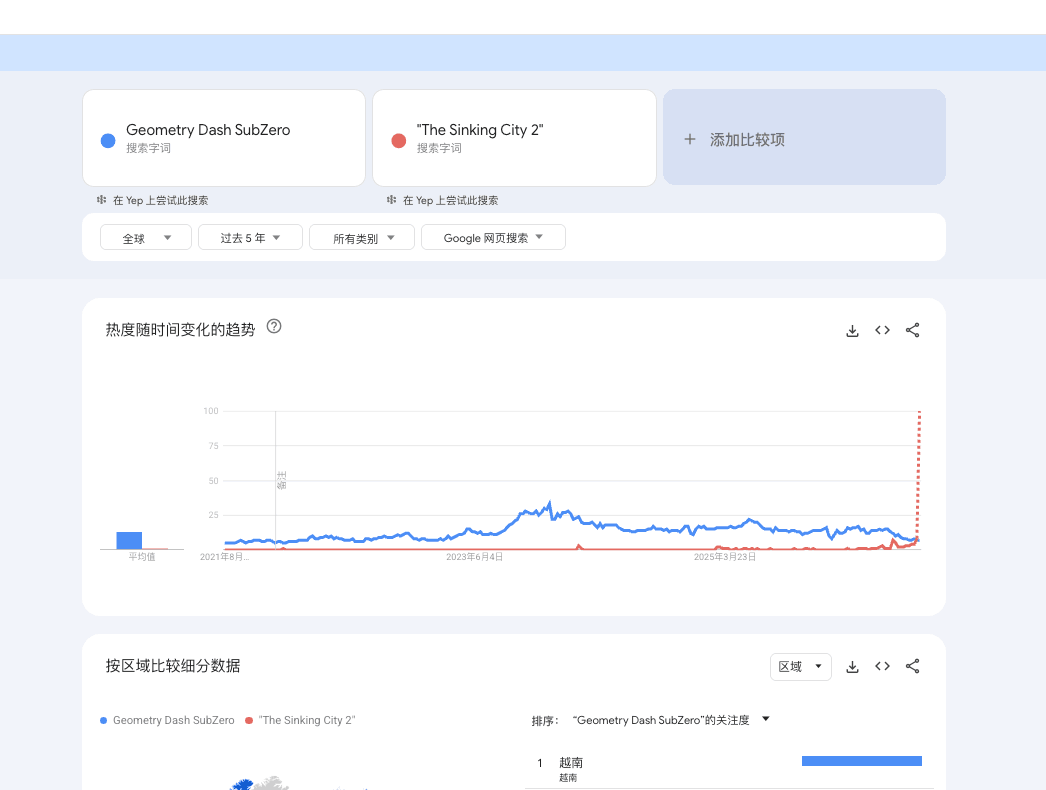
Task: Click the blue bar for 越南
Action: point(862,761)
